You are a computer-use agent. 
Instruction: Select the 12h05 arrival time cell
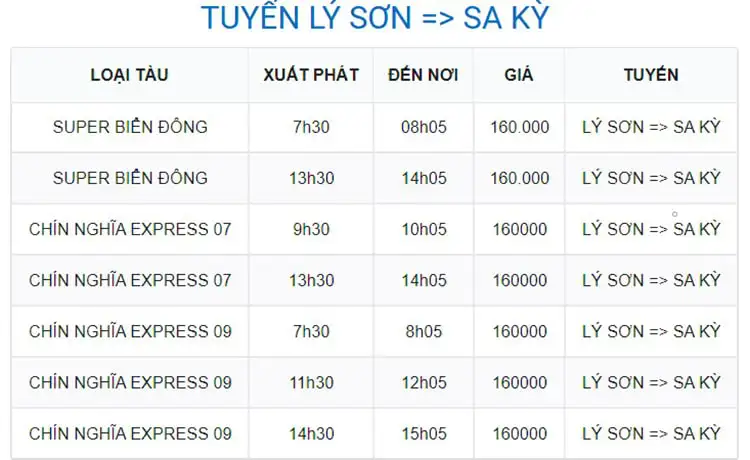[x=424, y=383]
